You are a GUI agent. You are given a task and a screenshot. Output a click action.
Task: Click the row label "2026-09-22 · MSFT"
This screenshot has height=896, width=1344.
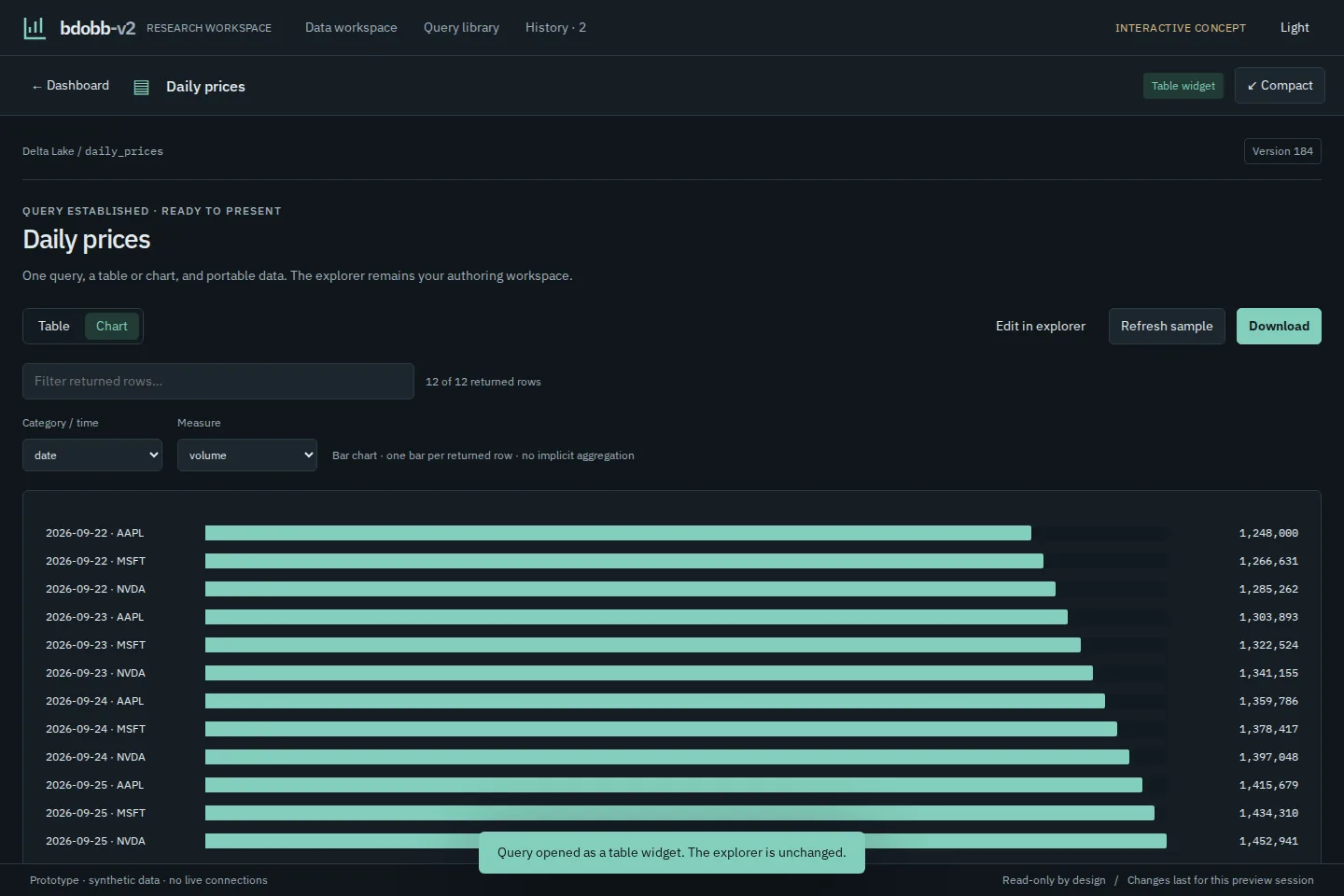[95, 561]
